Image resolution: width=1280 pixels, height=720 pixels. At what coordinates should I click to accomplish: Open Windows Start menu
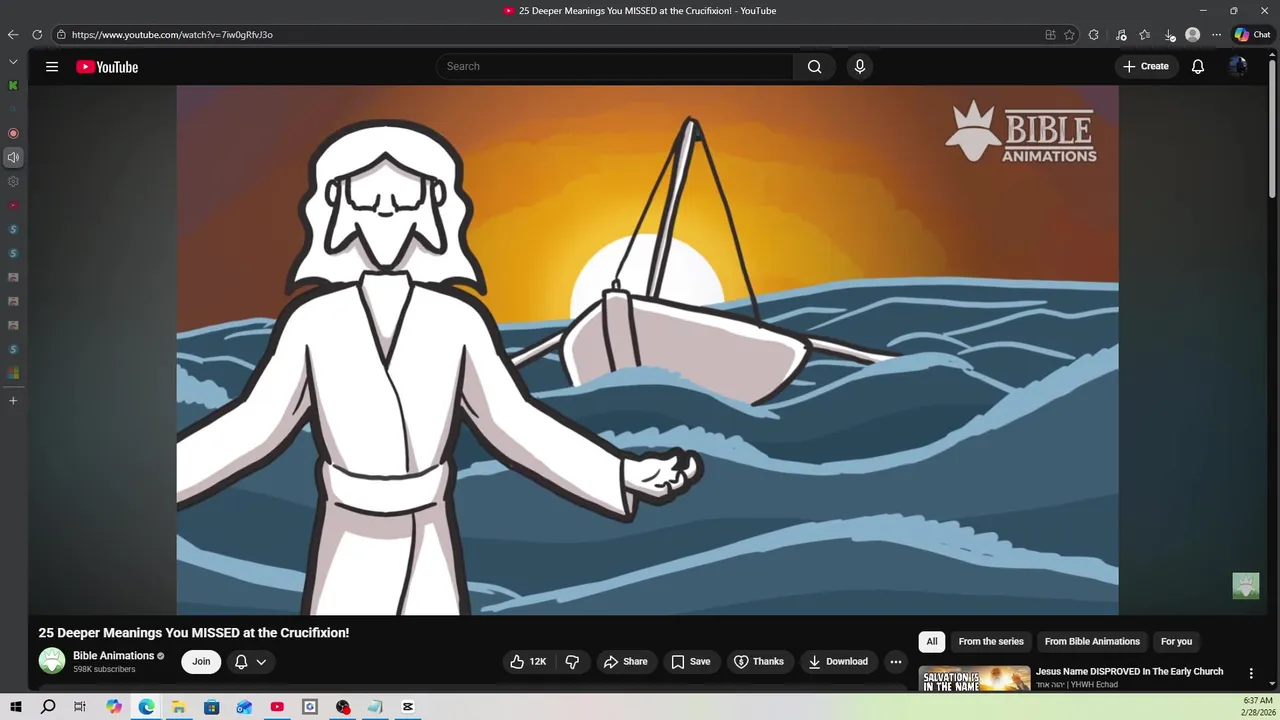tap(16, 707)
